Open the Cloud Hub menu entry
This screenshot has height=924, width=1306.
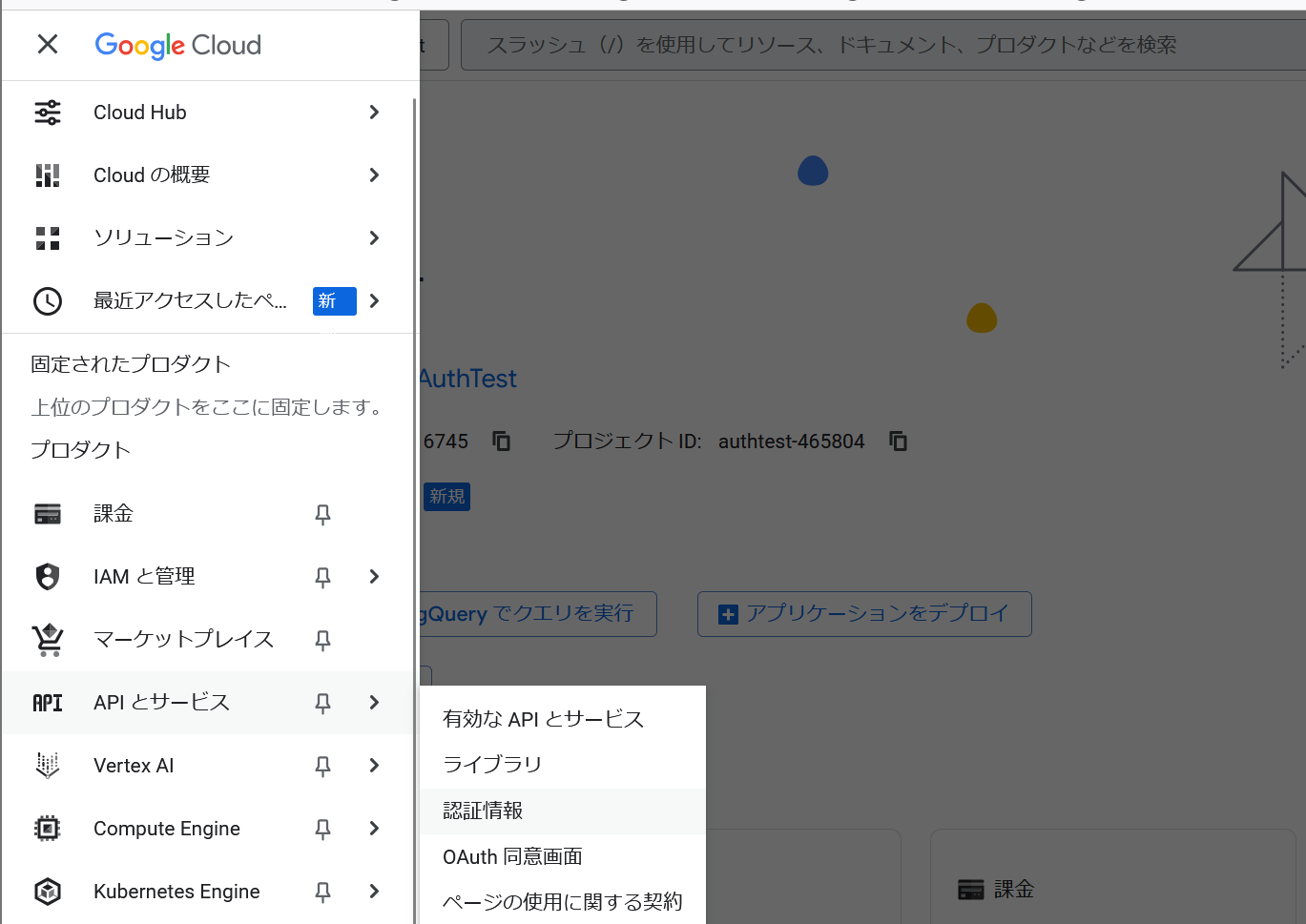[208, 113]
